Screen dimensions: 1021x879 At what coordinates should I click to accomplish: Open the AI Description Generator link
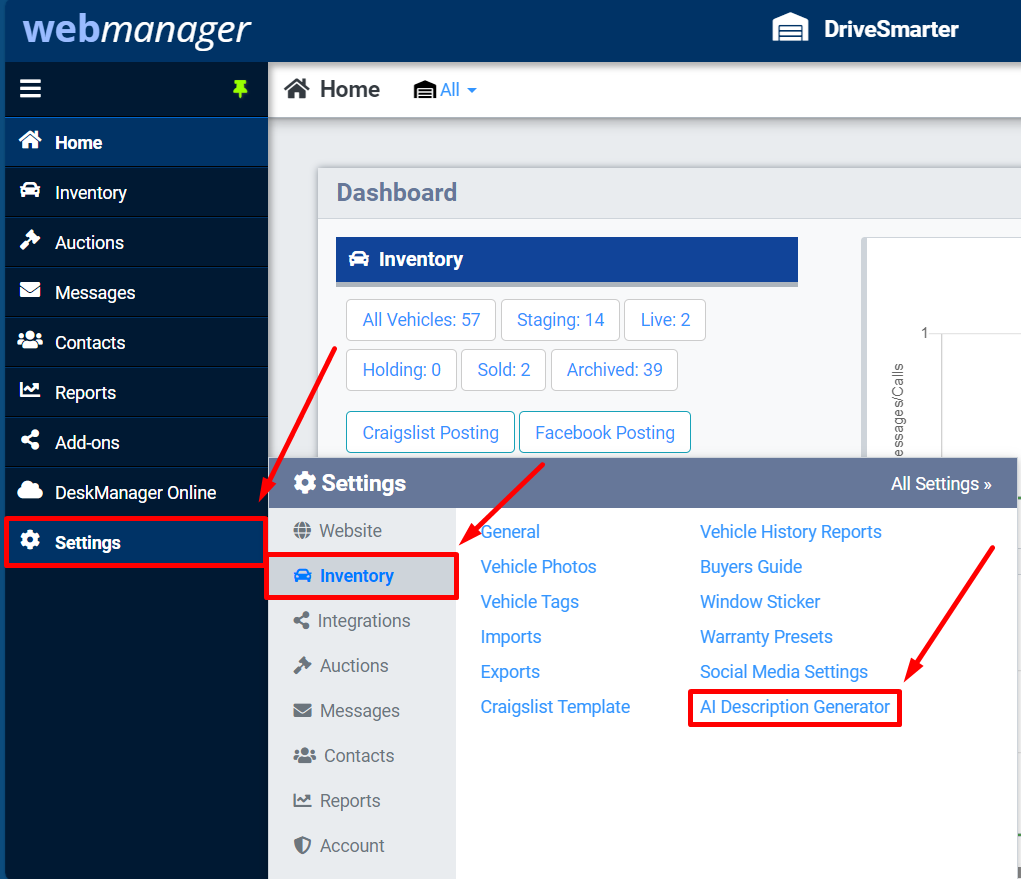[x=793, y=707]
